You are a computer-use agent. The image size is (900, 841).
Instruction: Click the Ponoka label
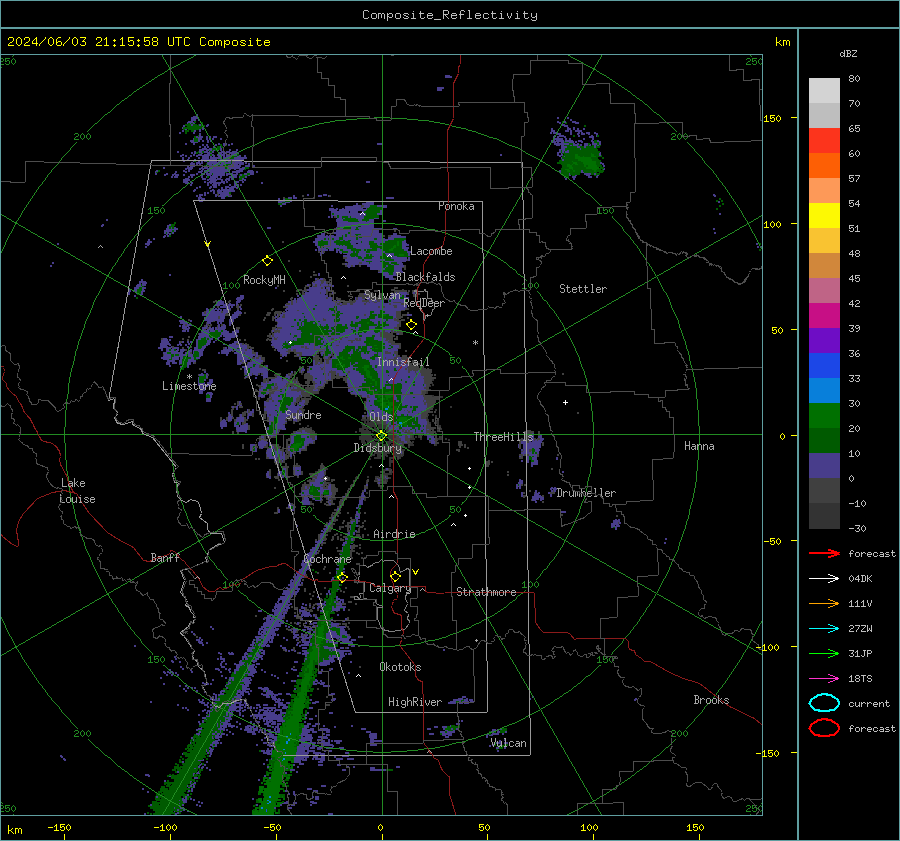(x=456, y=206)
